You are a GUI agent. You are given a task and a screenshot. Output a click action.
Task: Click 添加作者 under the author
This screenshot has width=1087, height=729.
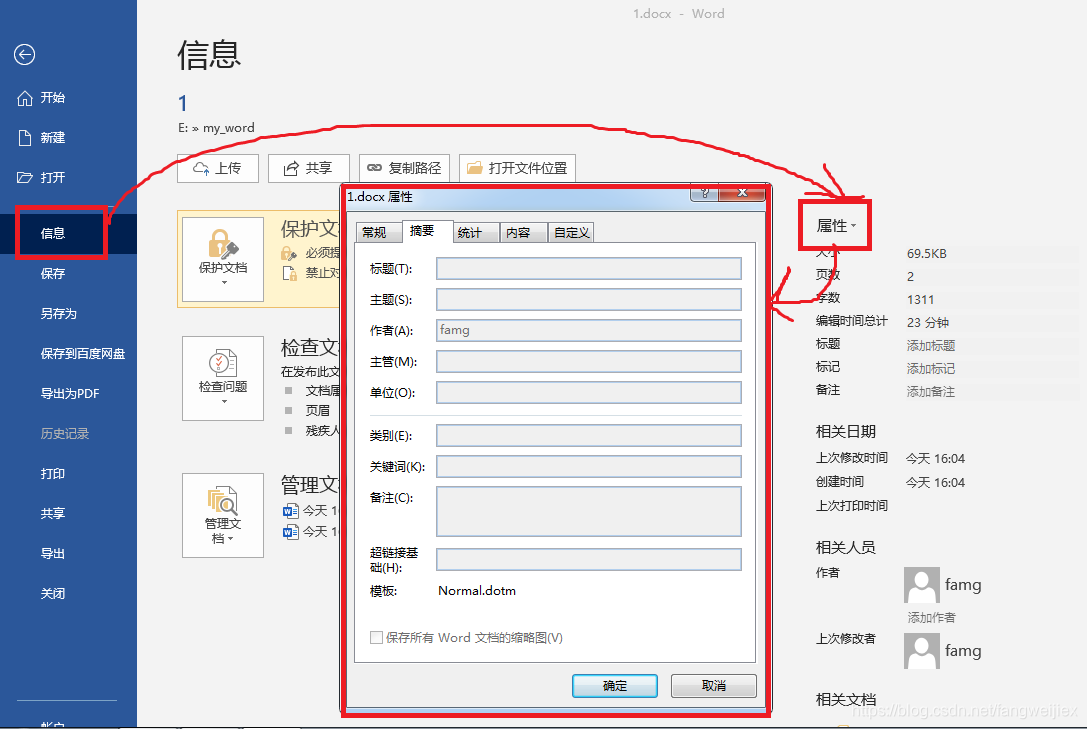tap(931, 617)
